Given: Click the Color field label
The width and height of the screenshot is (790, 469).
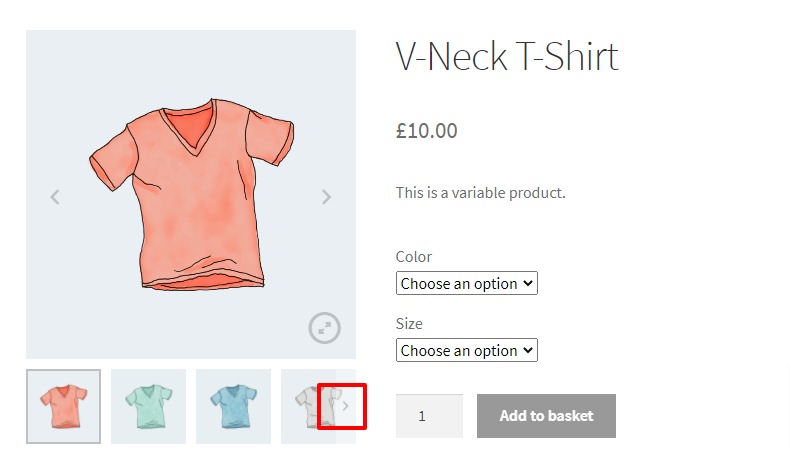Looking at the screenshot, I should (414, 257).
